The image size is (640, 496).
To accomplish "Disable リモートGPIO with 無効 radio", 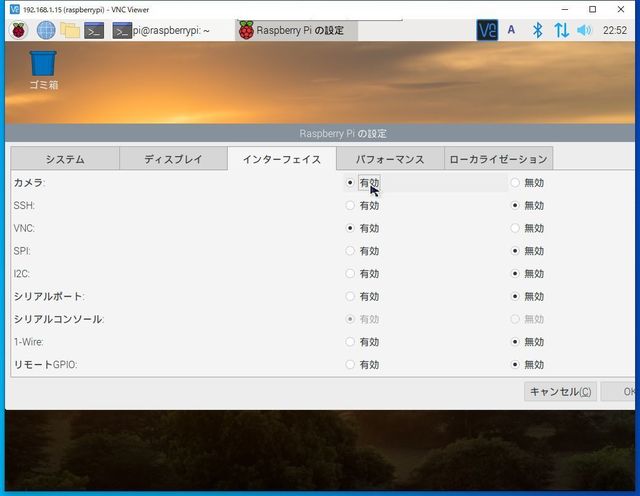I will [515, 365].
